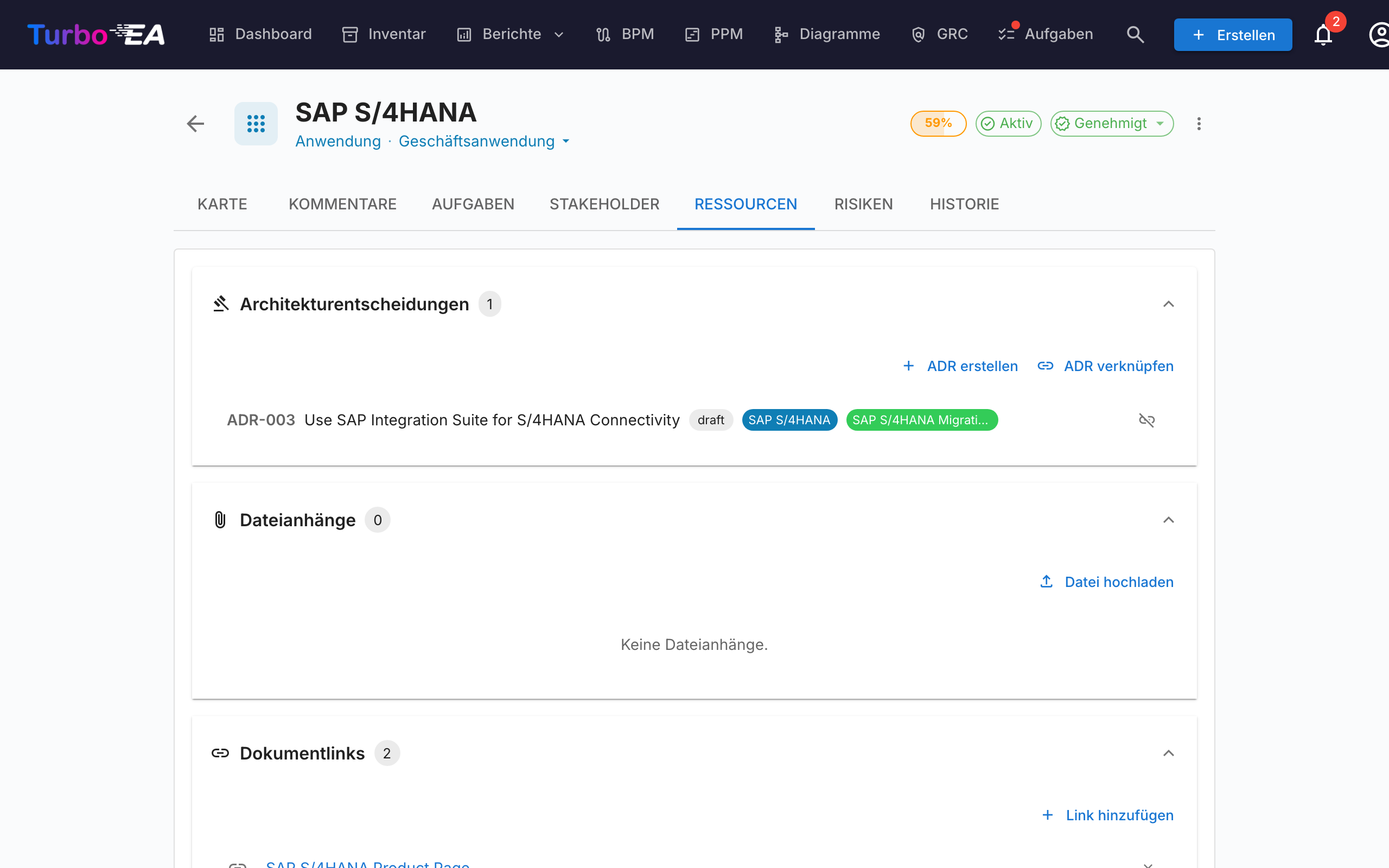Click the SAP S/4HANA page title
The height and width of the screenshot is (868, 1389).
click(x=386, y=112)
